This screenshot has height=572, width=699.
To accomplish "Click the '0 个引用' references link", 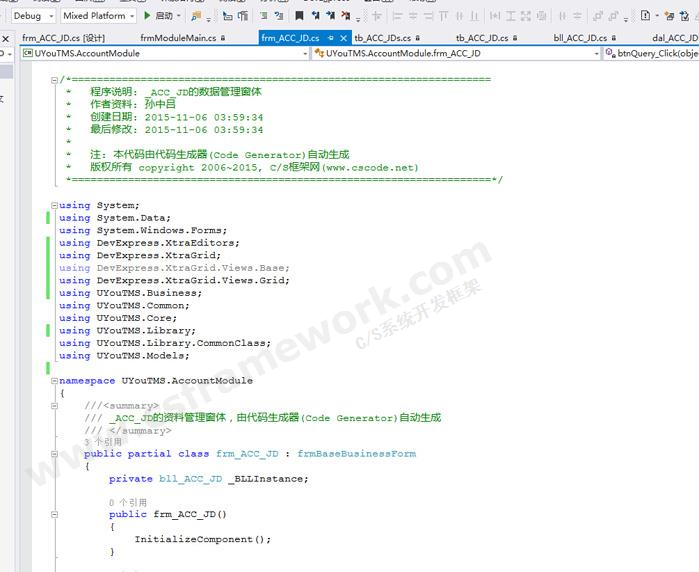I will [x=127, y=502].
